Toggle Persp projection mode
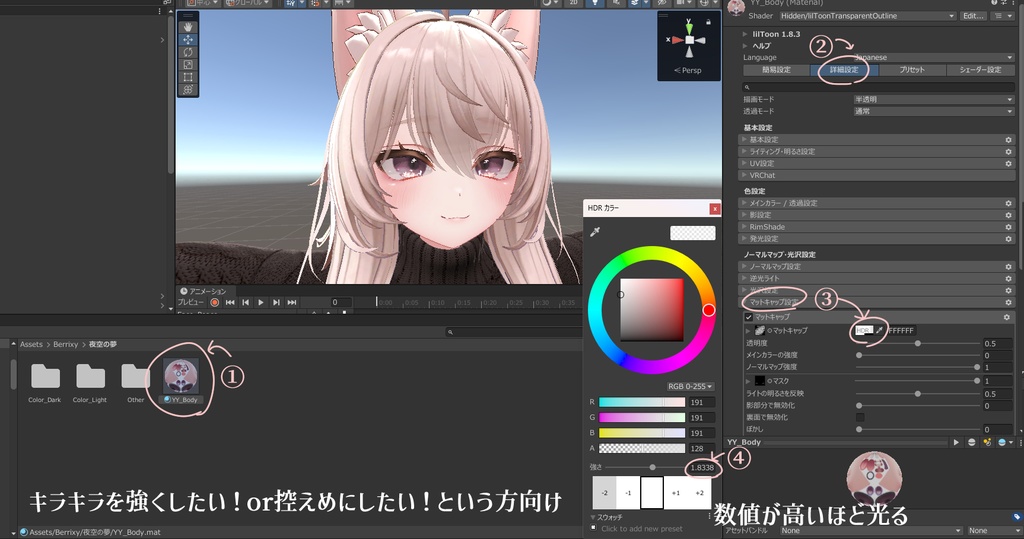 [x=688, y=71]
